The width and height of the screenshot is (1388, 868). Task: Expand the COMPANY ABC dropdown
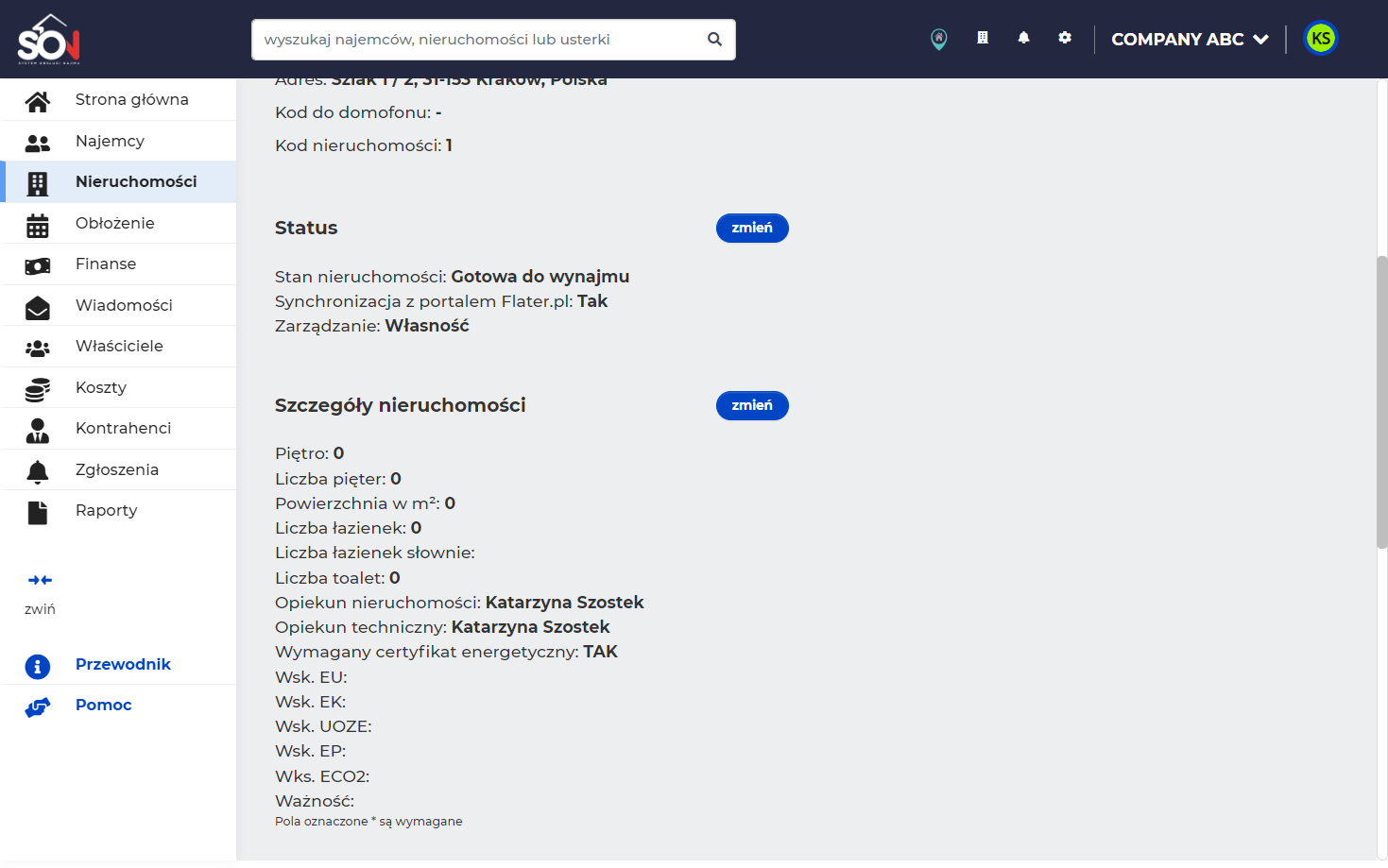[1190, 39]
